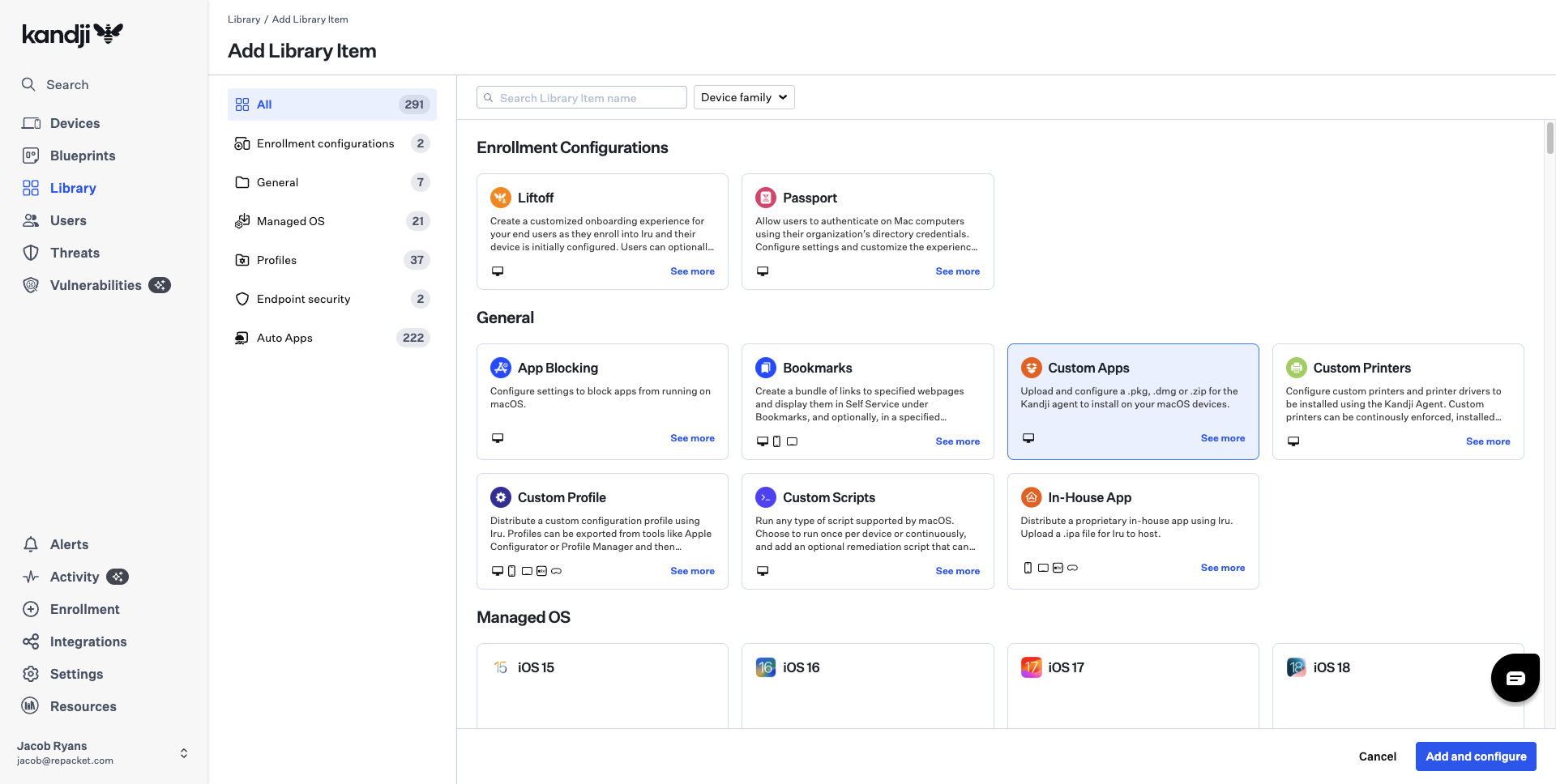Click the Alerts bell icon
The image size is (1556, 784).
31,544
